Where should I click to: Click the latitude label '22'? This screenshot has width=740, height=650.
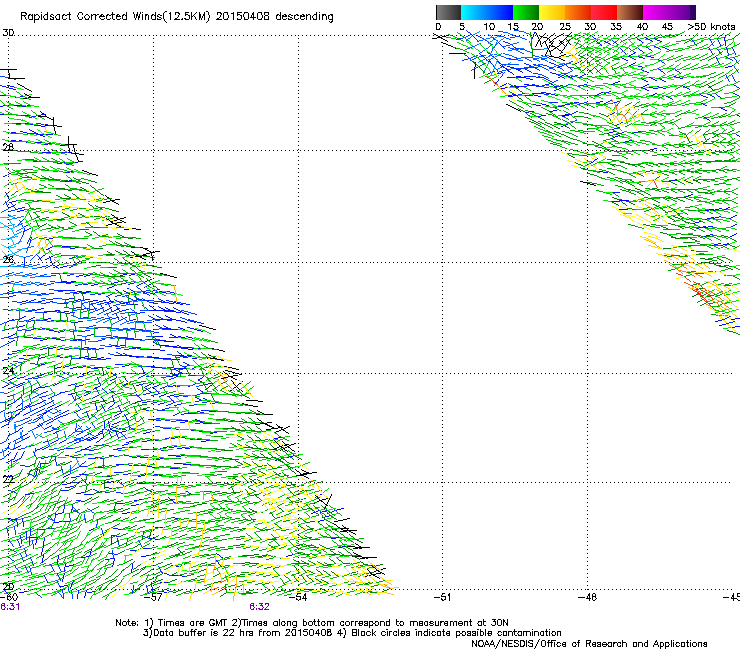[8, 479]
